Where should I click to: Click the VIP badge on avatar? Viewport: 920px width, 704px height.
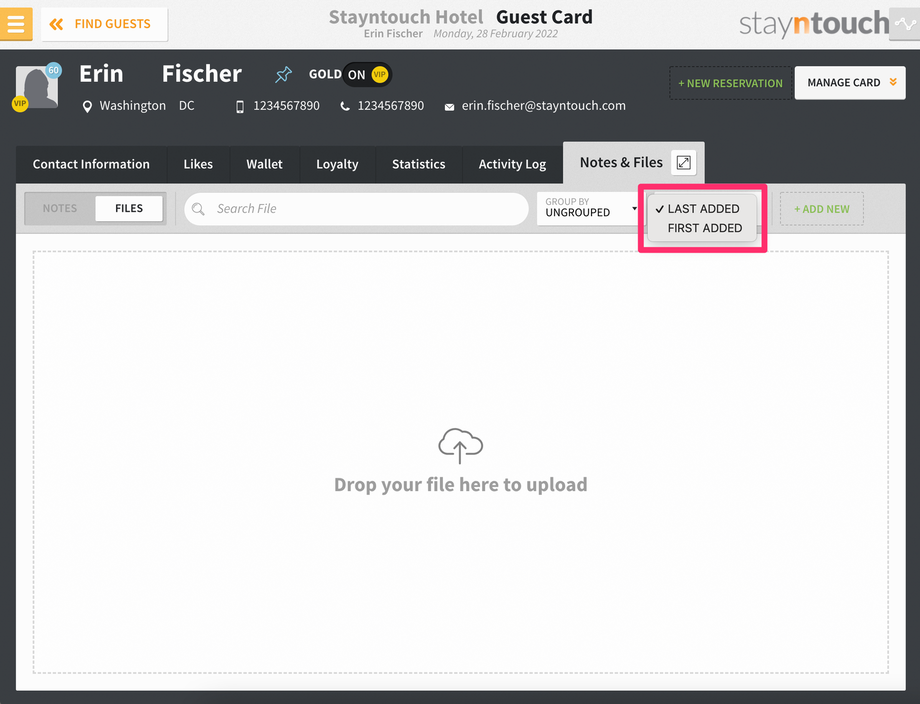point(20,103)
